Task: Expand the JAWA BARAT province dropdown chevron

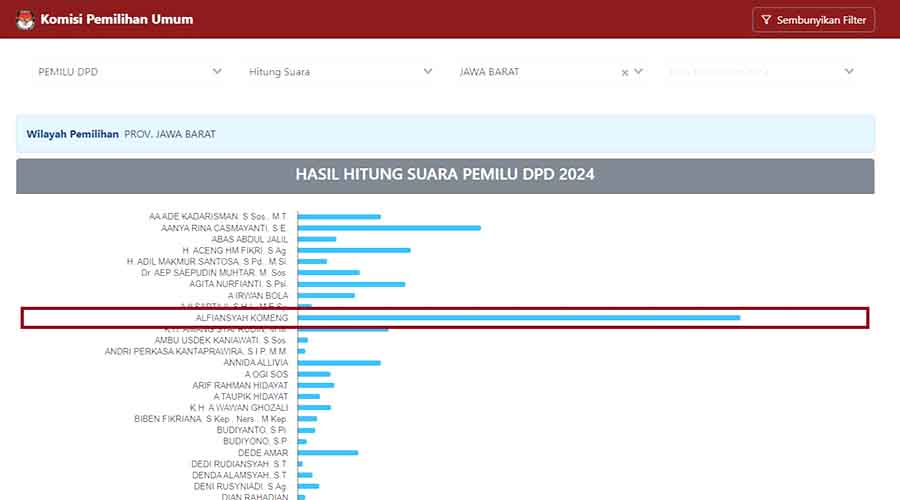Action: coord(638,72)
